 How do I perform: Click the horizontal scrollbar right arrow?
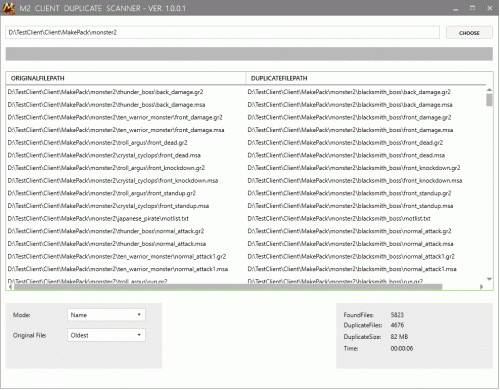point(481,287)
